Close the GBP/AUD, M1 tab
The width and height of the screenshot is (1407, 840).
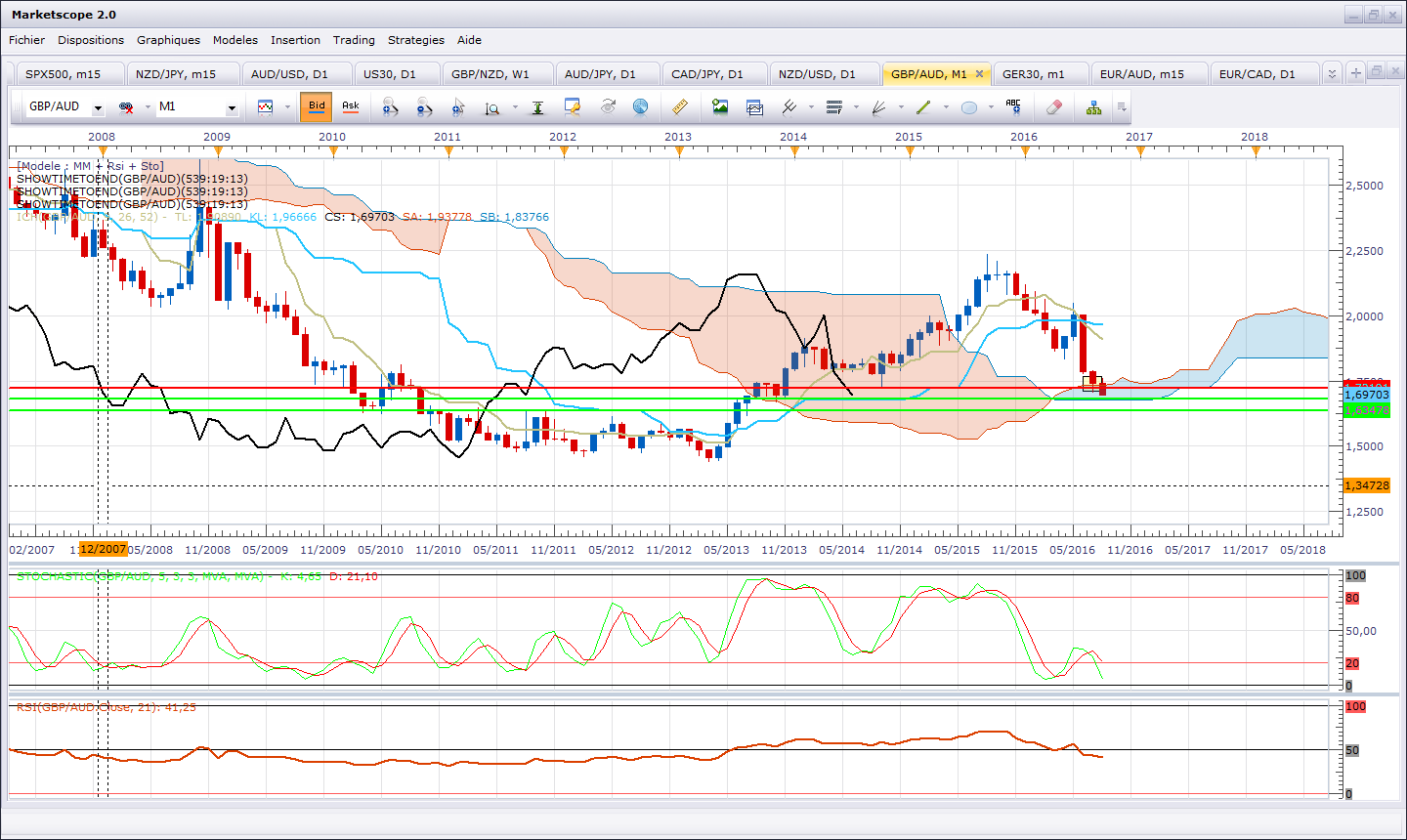[x=979, y=74]
